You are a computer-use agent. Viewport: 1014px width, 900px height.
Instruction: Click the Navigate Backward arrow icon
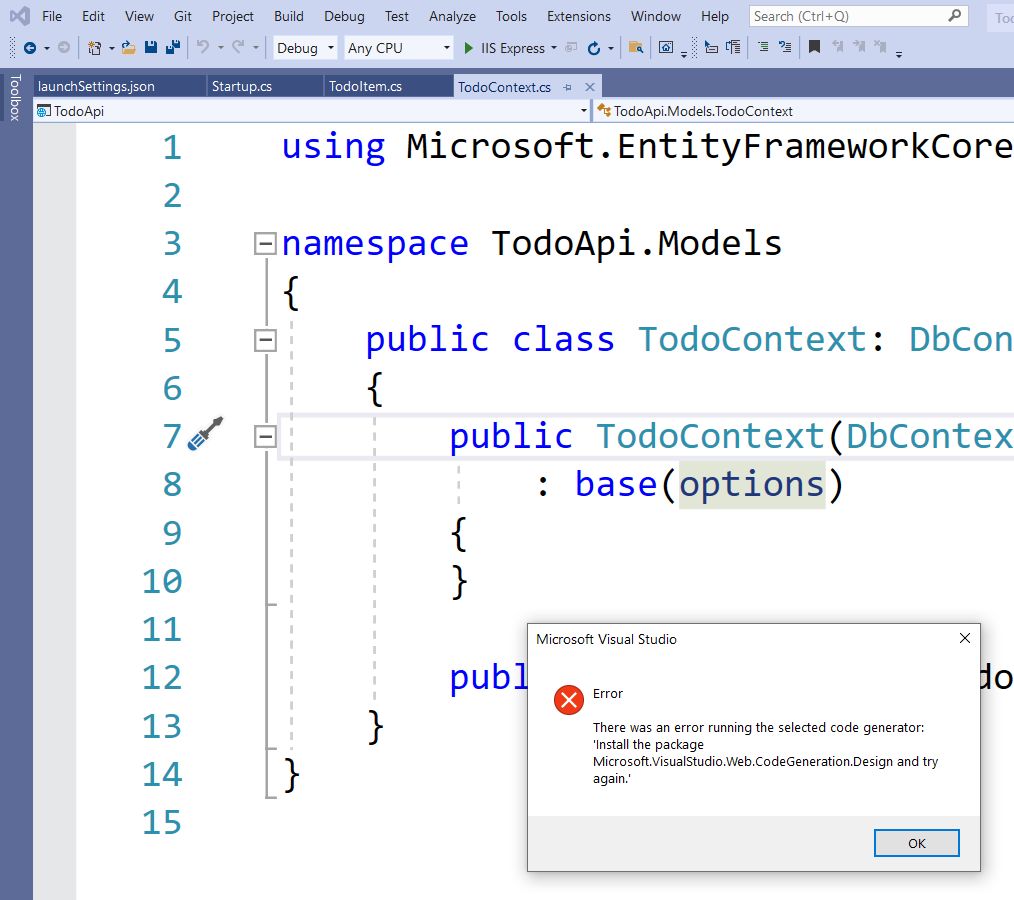[30, 48]
